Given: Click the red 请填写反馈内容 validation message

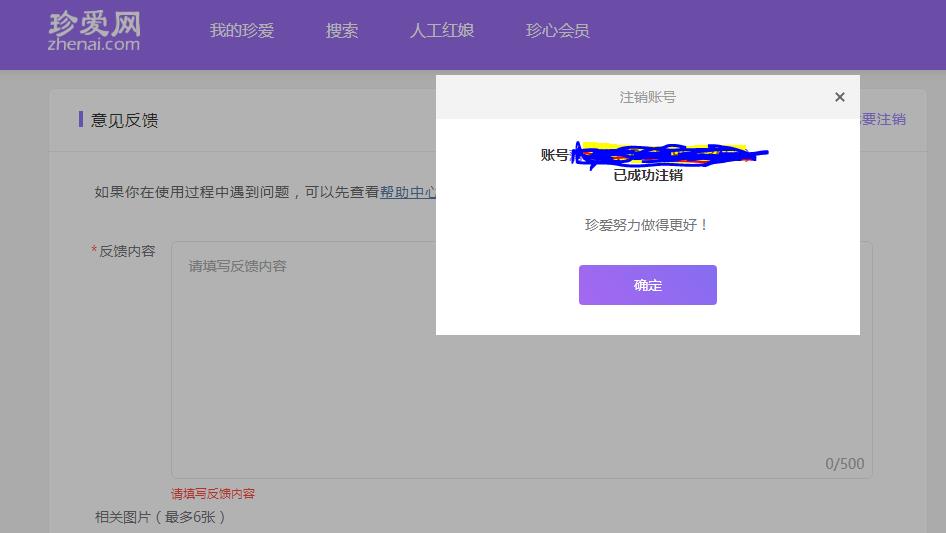Looking at the screenshot, I should pyautogui.click(x=213, y=494).
